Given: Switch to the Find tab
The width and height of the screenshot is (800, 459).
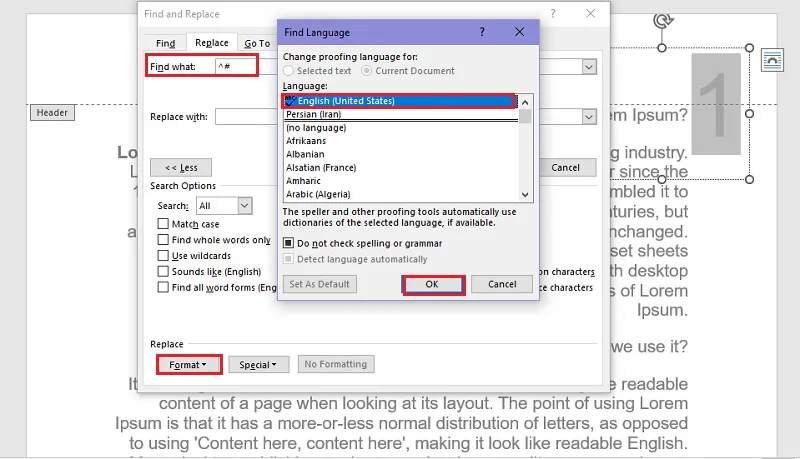Looking at the screenshot, I should click(x=165, y=43).
